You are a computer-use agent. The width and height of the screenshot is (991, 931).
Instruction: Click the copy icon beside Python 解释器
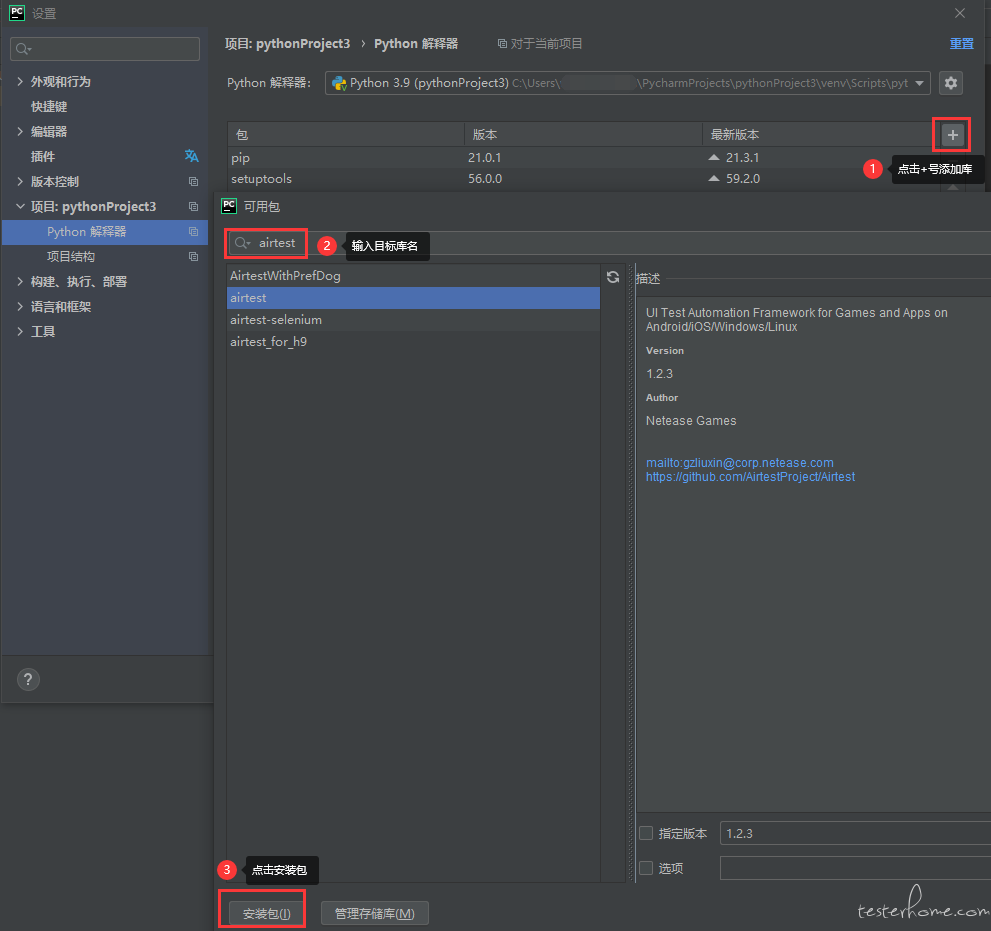point(193,231)
